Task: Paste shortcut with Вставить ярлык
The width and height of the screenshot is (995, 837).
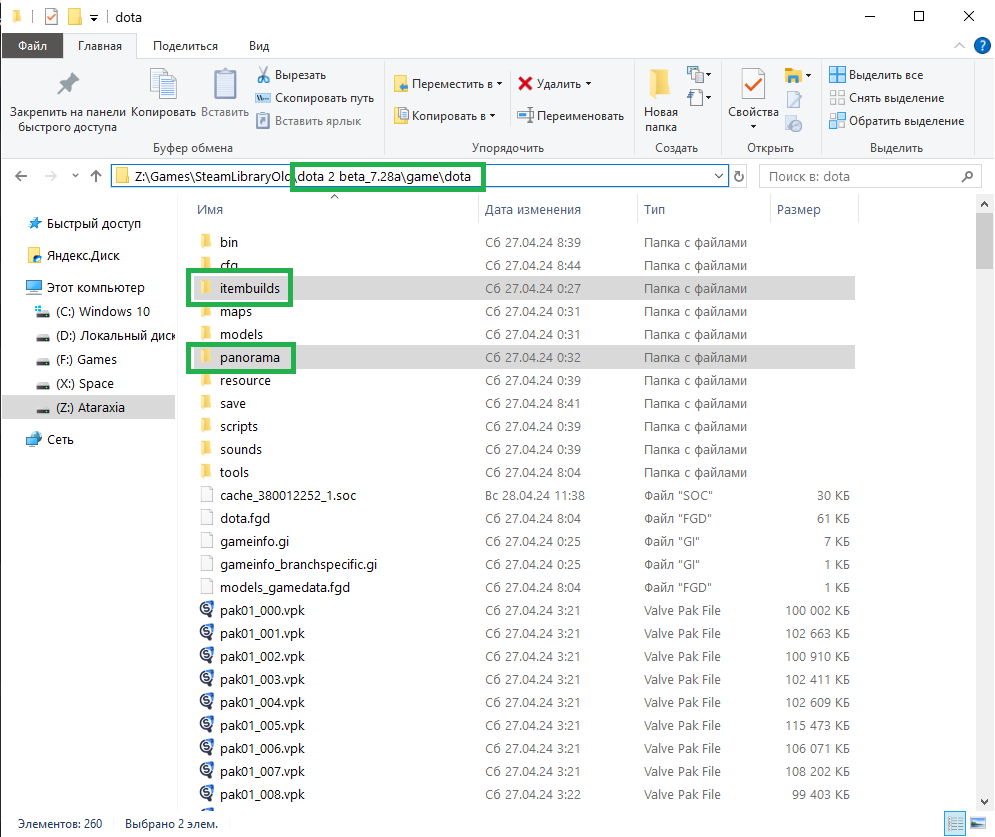Action: (x=308, y=121)
